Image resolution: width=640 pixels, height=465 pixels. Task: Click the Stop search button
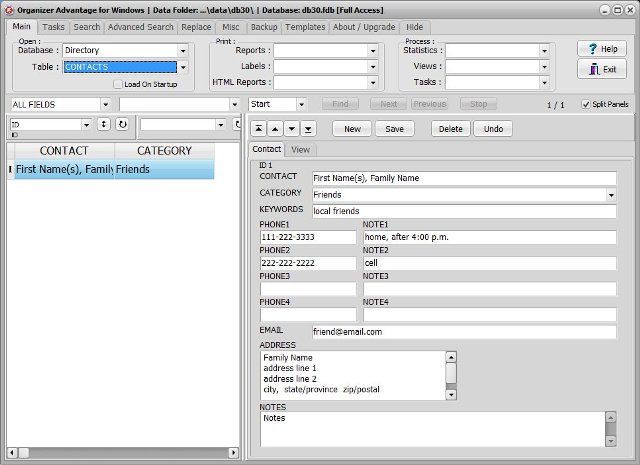[478, 104]
